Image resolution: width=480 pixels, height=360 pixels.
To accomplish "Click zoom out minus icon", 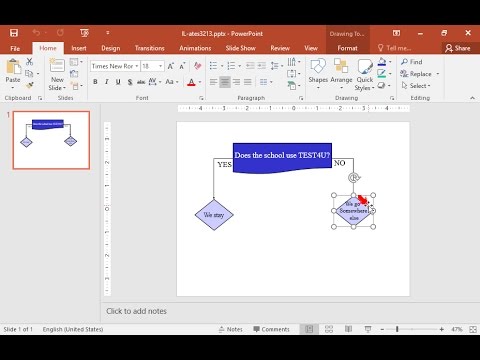I will (x=382, y=329).
